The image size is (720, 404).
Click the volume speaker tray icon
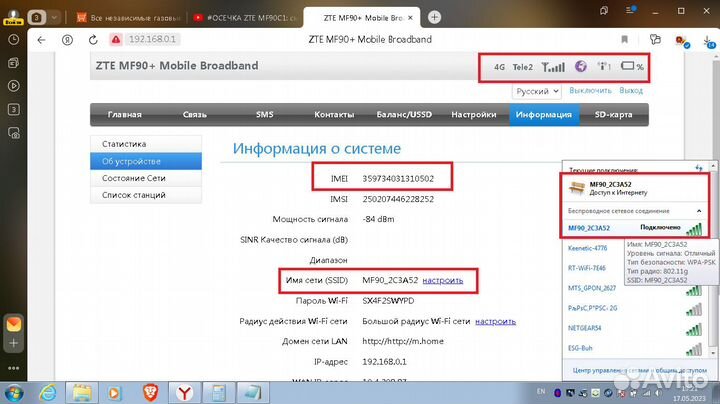(658, 393)
